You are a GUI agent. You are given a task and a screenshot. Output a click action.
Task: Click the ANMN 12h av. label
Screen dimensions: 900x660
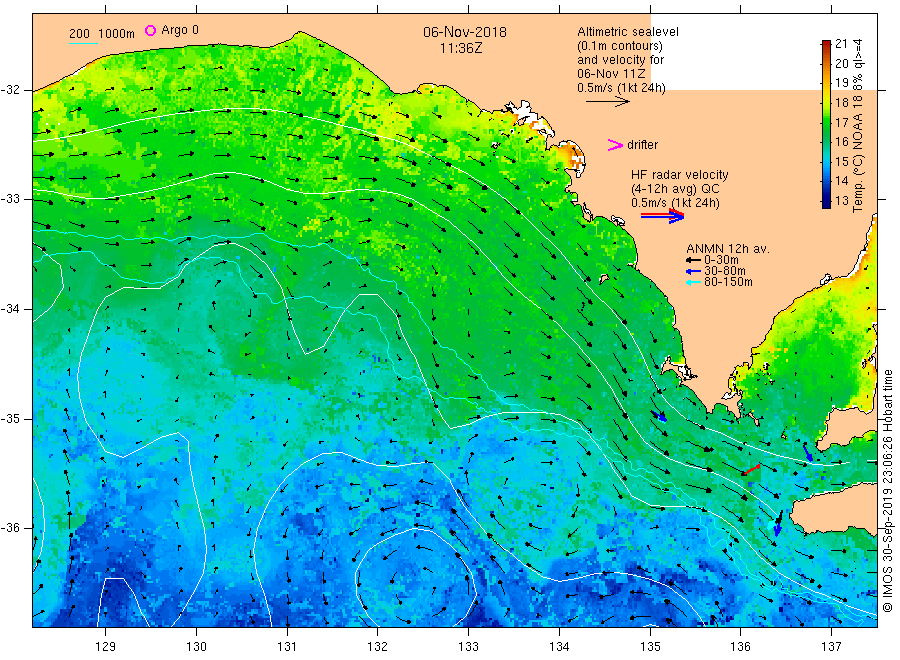[x=728, y=249]
